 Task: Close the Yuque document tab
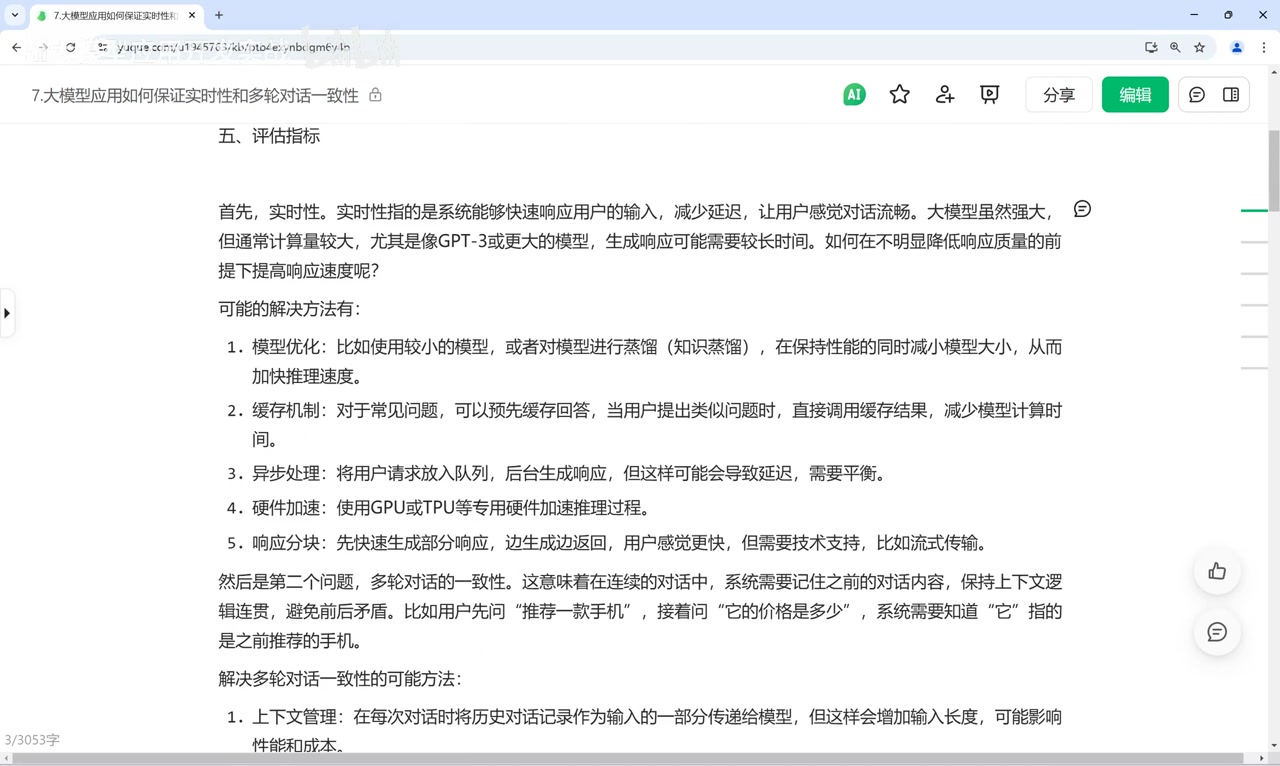pos(191,16)
